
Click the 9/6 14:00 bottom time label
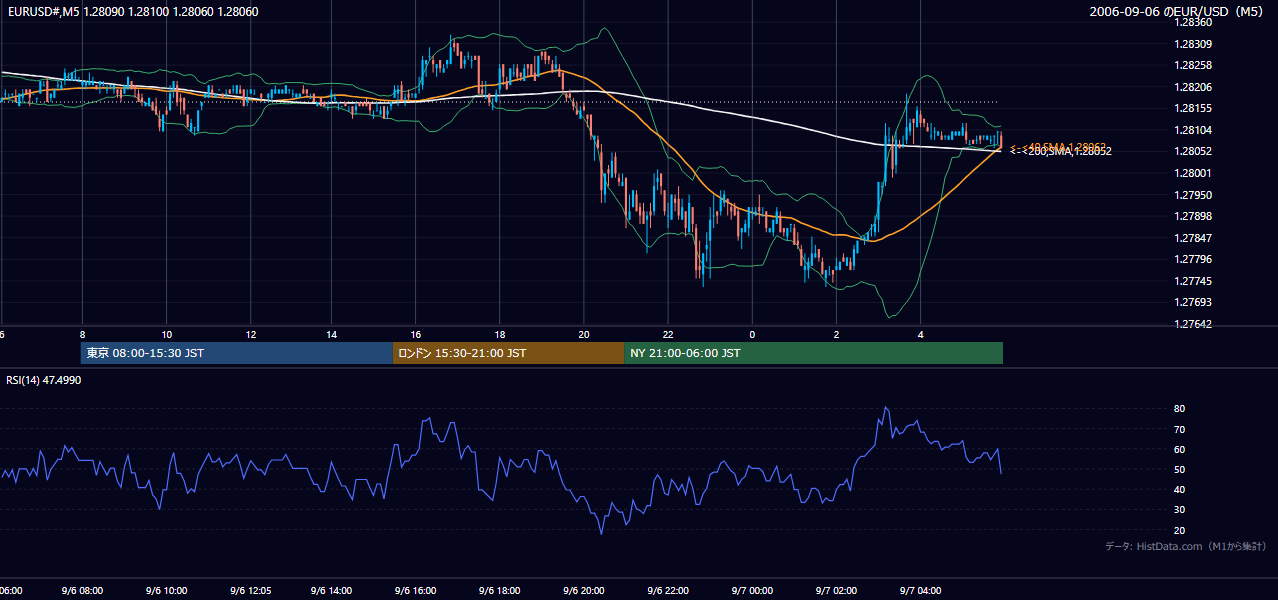[333, 591]
